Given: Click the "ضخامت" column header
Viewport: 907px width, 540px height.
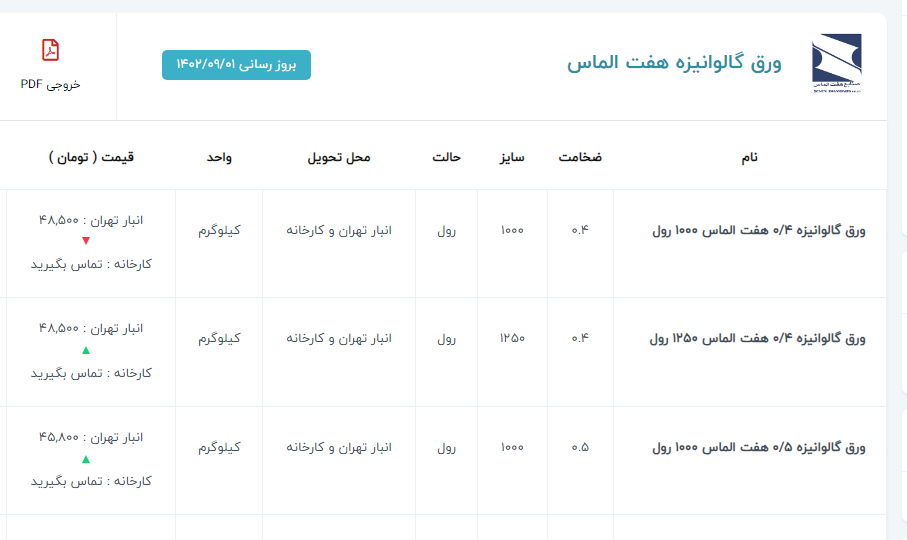Looking at the screenshot, I should [580, 157].
